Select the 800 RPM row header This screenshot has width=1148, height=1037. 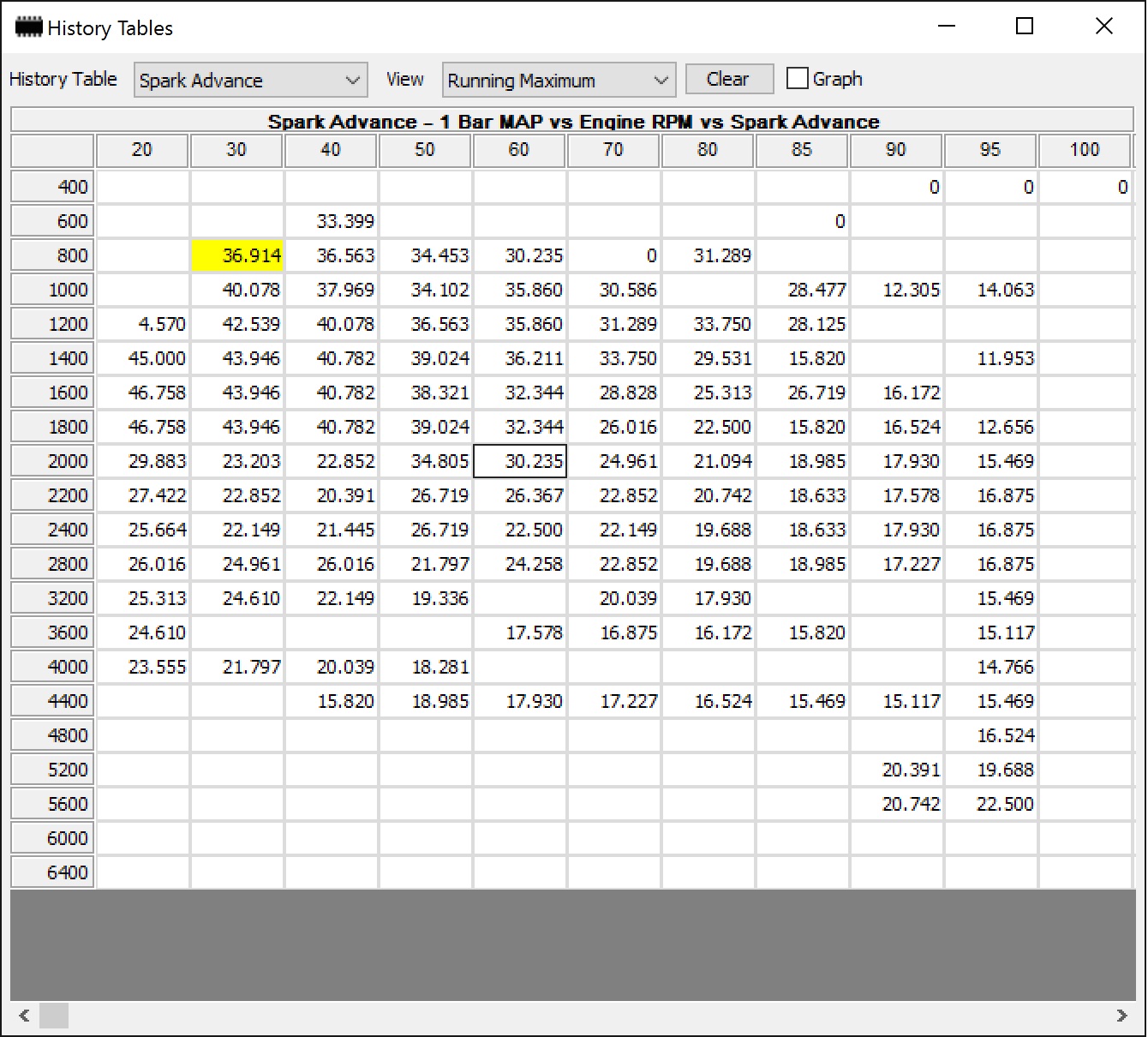[x=52, y=255]
